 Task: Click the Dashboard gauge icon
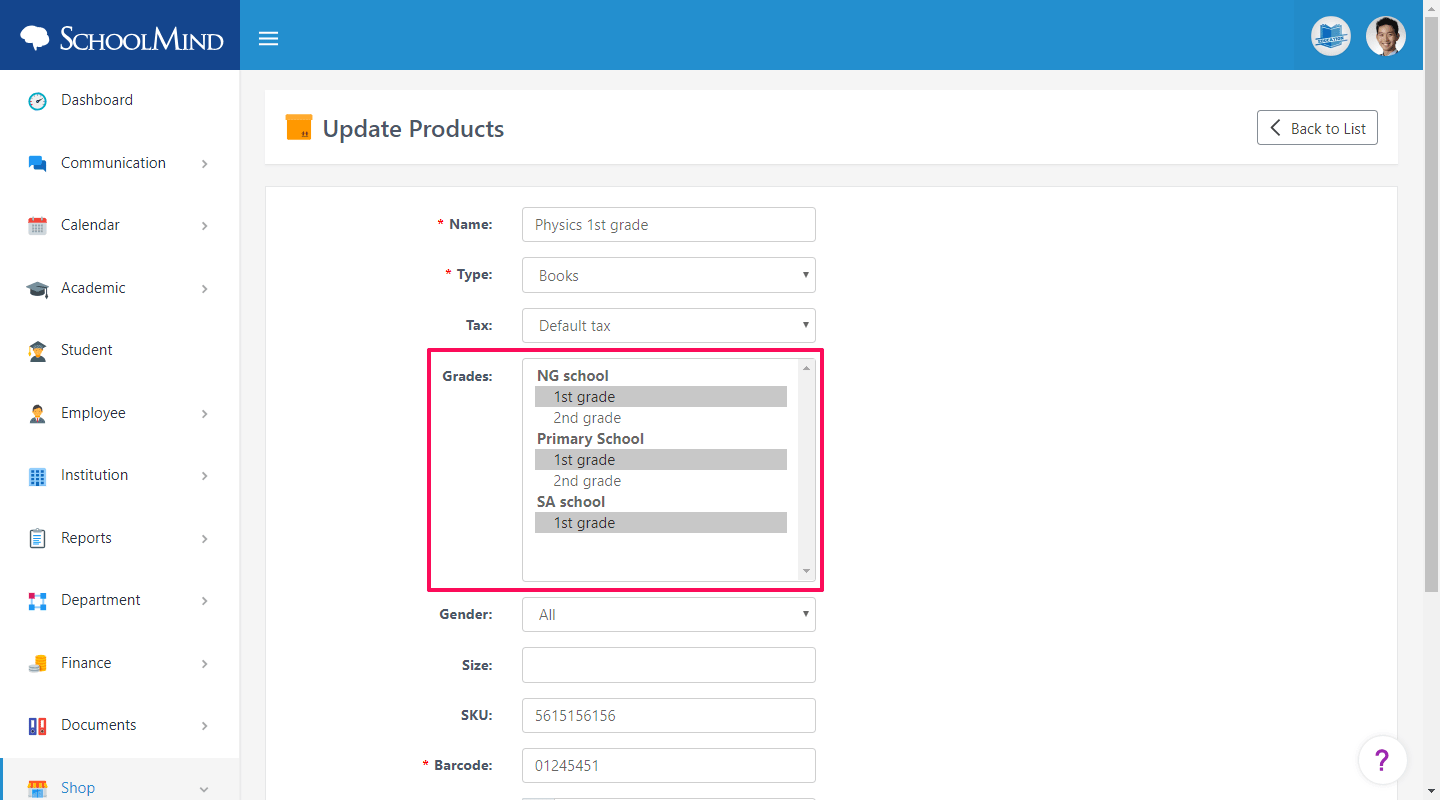(x=37, y=101)
